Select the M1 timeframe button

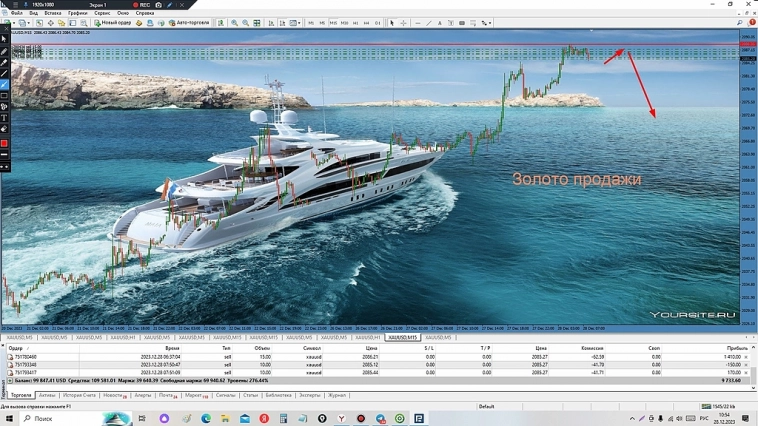(x=311, y=22)
